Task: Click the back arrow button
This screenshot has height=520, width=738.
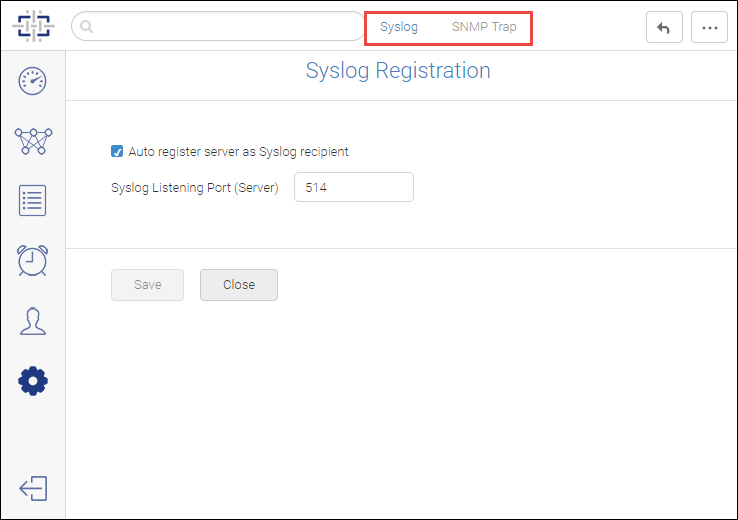Action: (664, 28)
